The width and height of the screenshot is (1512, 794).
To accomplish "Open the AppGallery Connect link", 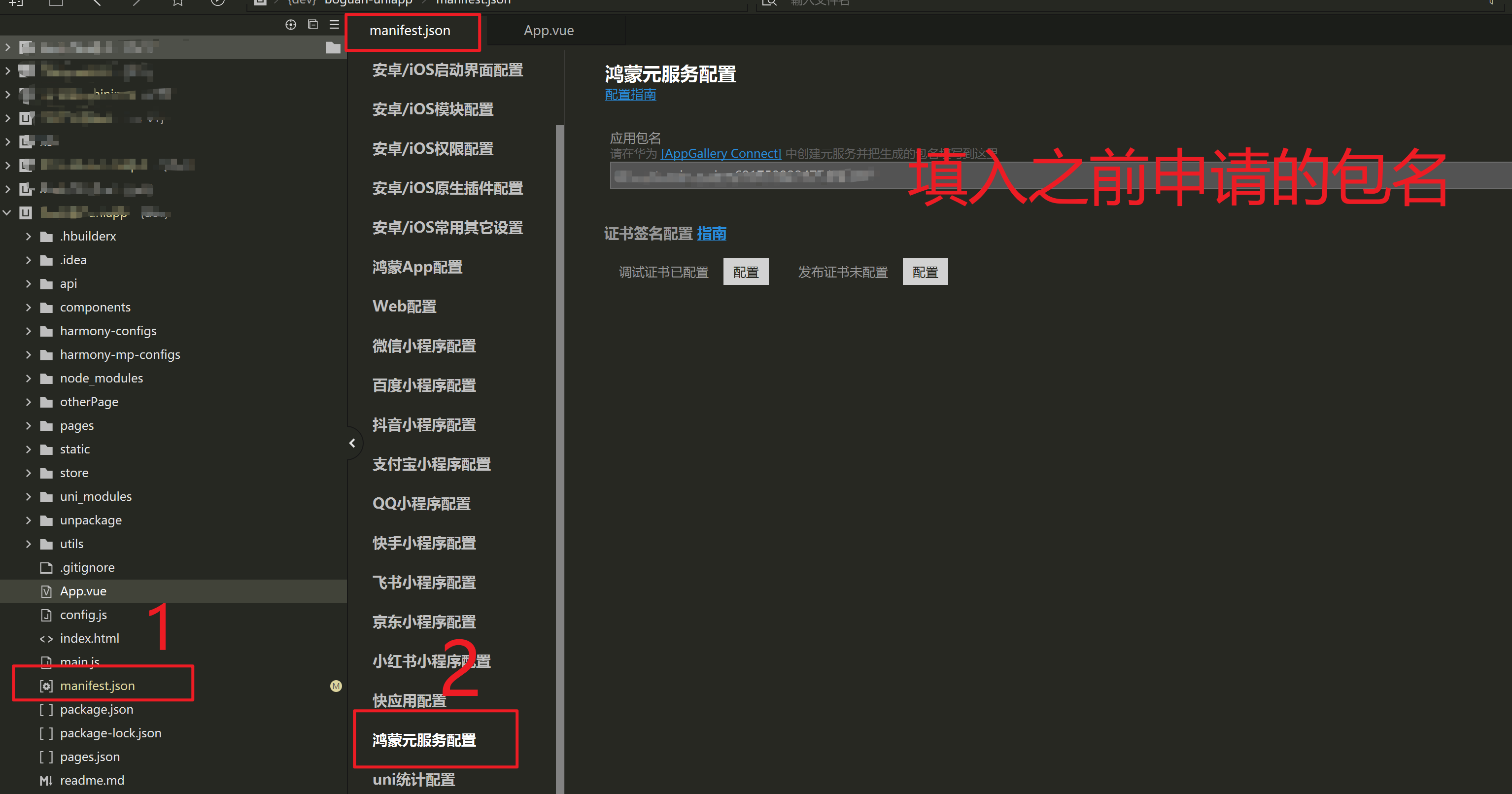I will tap(721, 153).
